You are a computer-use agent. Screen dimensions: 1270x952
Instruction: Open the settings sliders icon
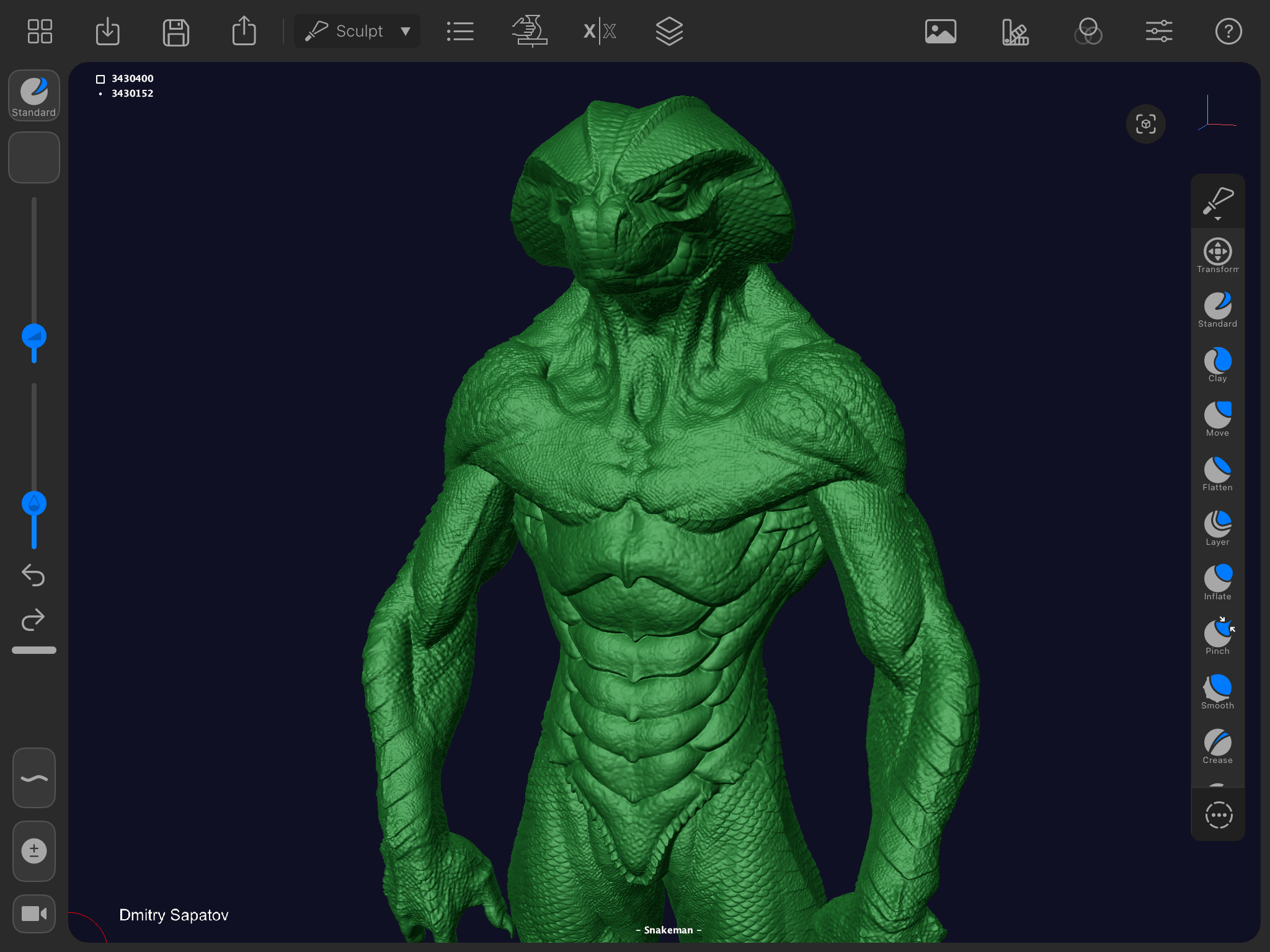tap(1159, 31)
